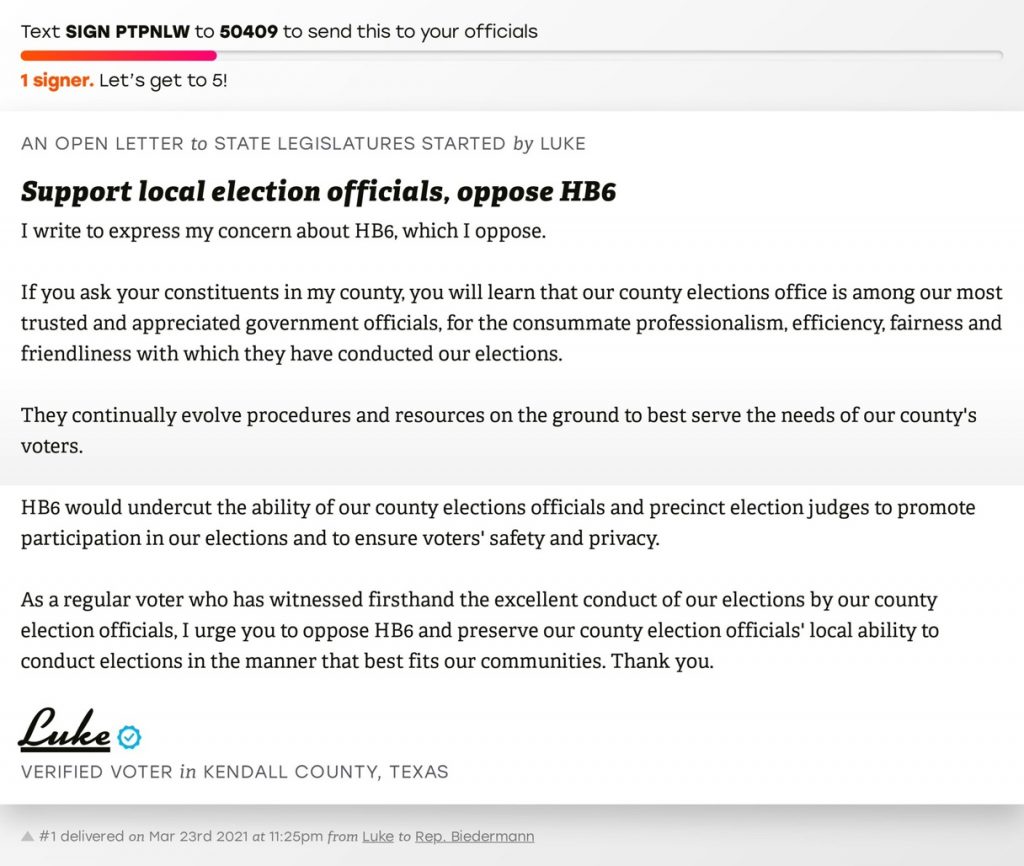Viewport: 1024px width, 866px height.
Task: Click the 50409 short code number
Action: click(249, 31)
